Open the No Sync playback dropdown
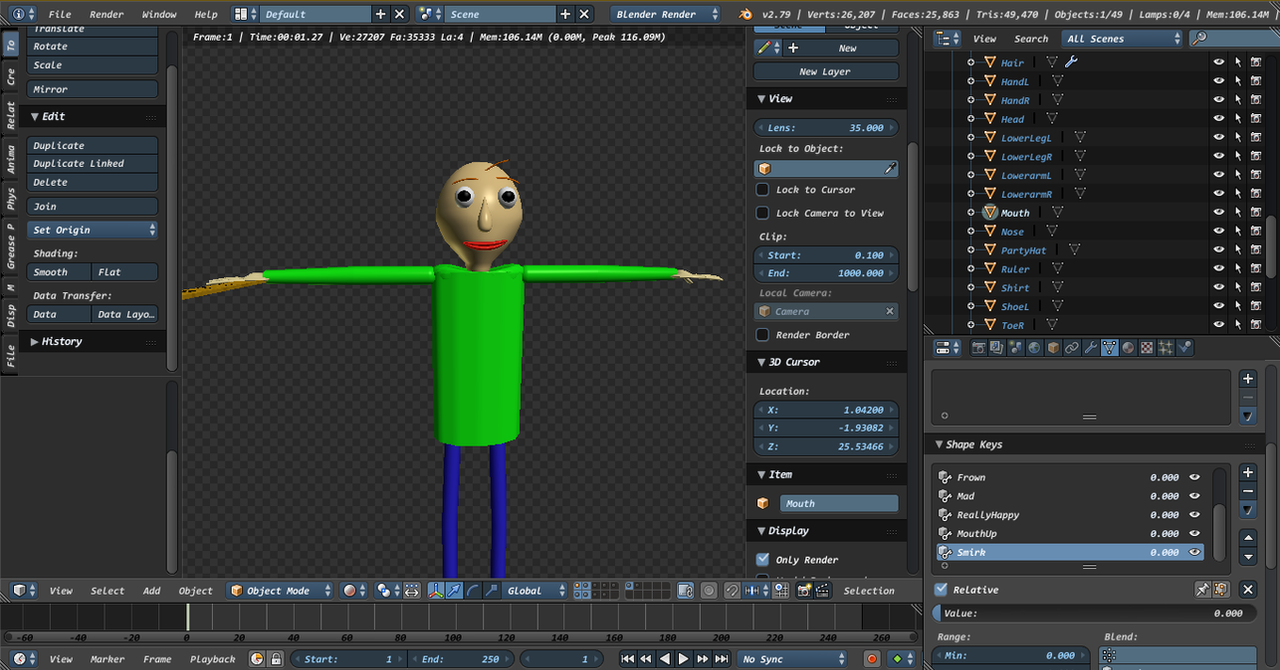 (792, 659)
